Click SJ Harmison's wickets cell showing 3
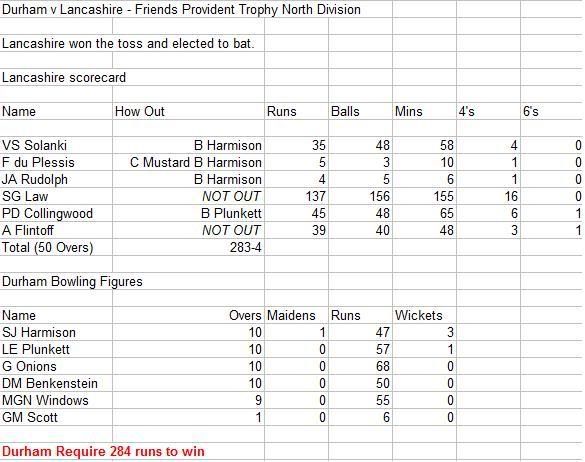 424,332
